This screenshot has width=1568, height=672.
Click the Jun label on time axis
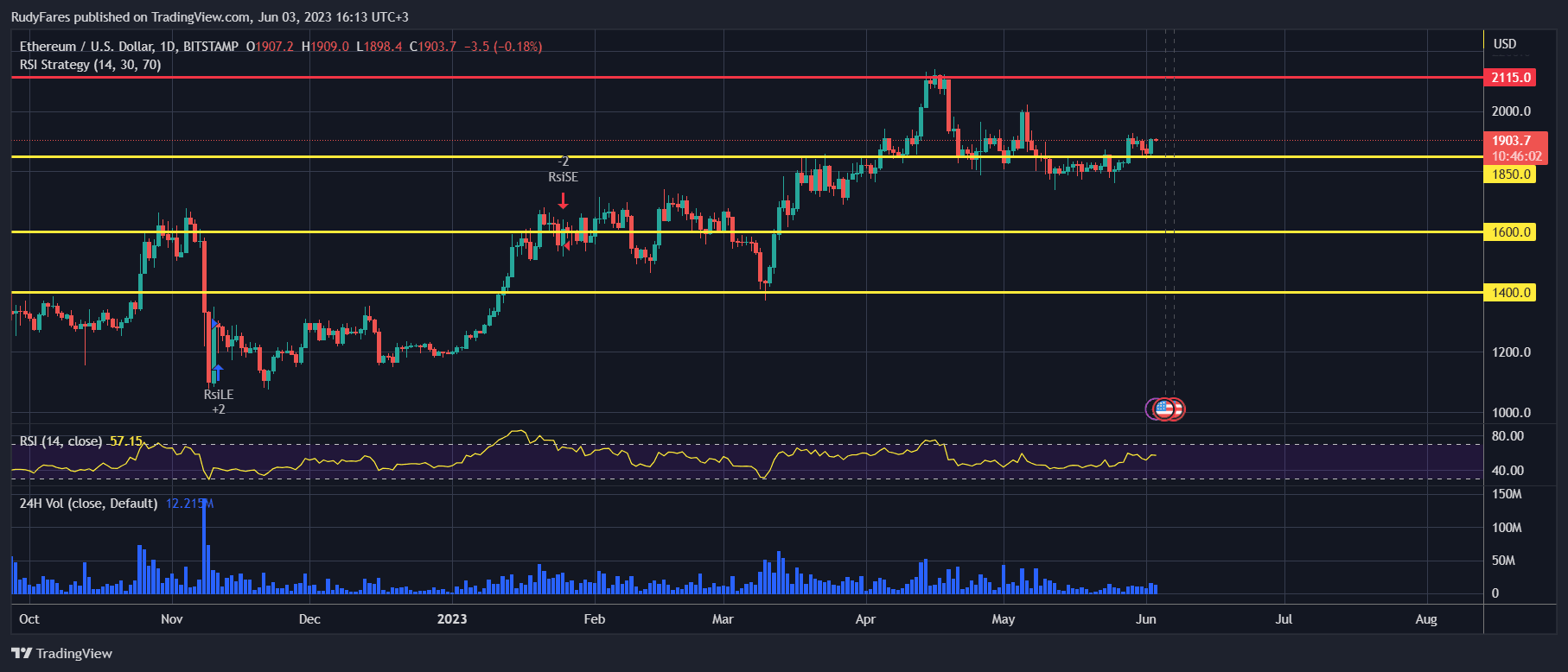pyautogui.click(x=1145, y=619)
